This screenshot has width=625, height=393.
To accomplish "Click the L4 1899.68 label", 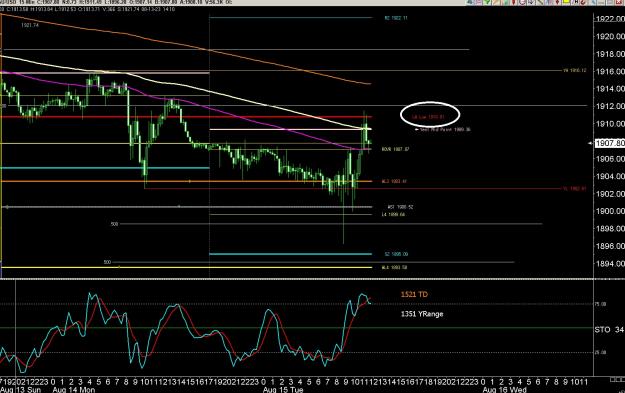I will [393, 214].
